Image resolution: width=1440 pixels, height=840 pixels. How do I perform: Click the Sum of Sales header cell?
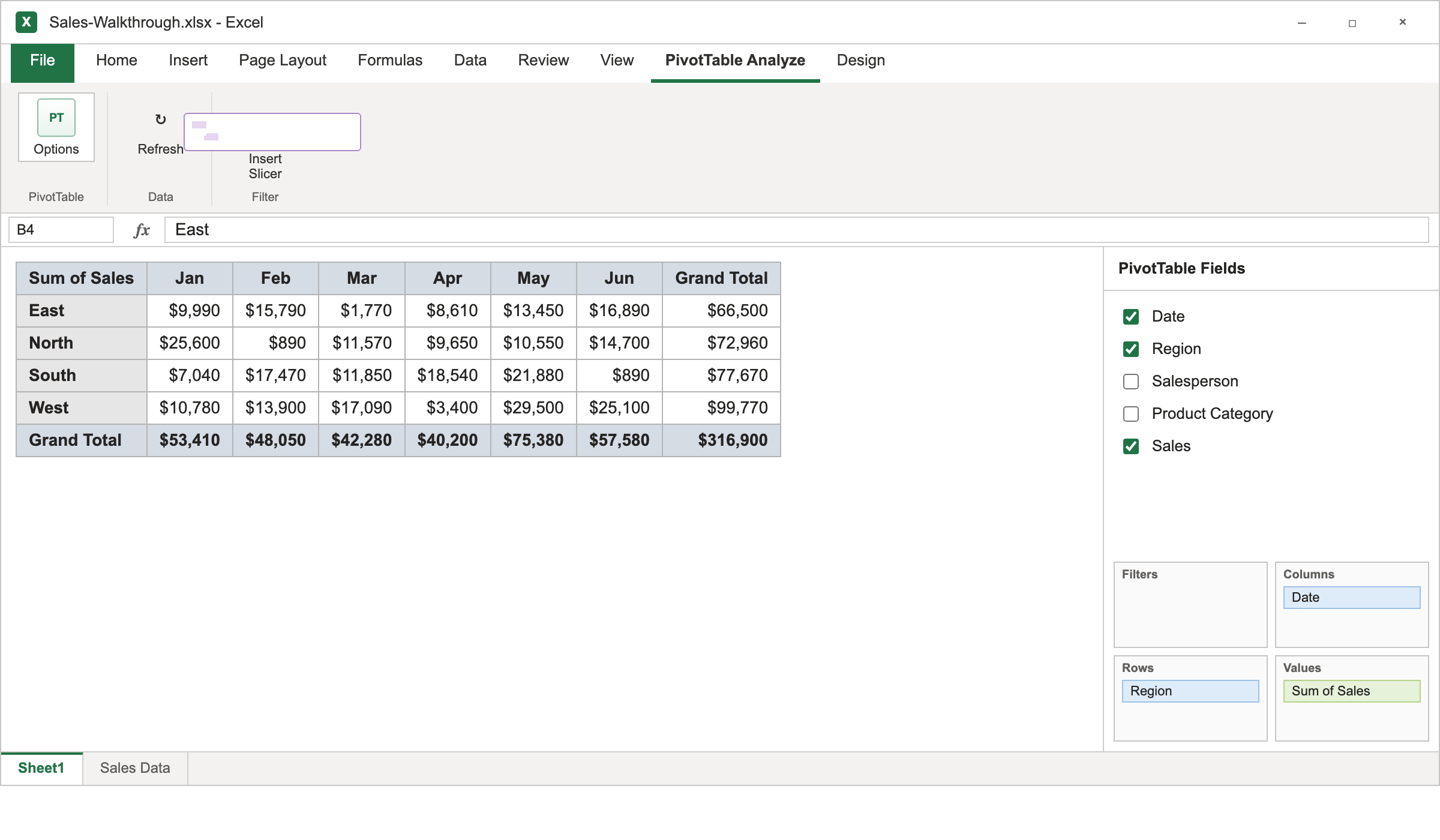pos(82,278)
